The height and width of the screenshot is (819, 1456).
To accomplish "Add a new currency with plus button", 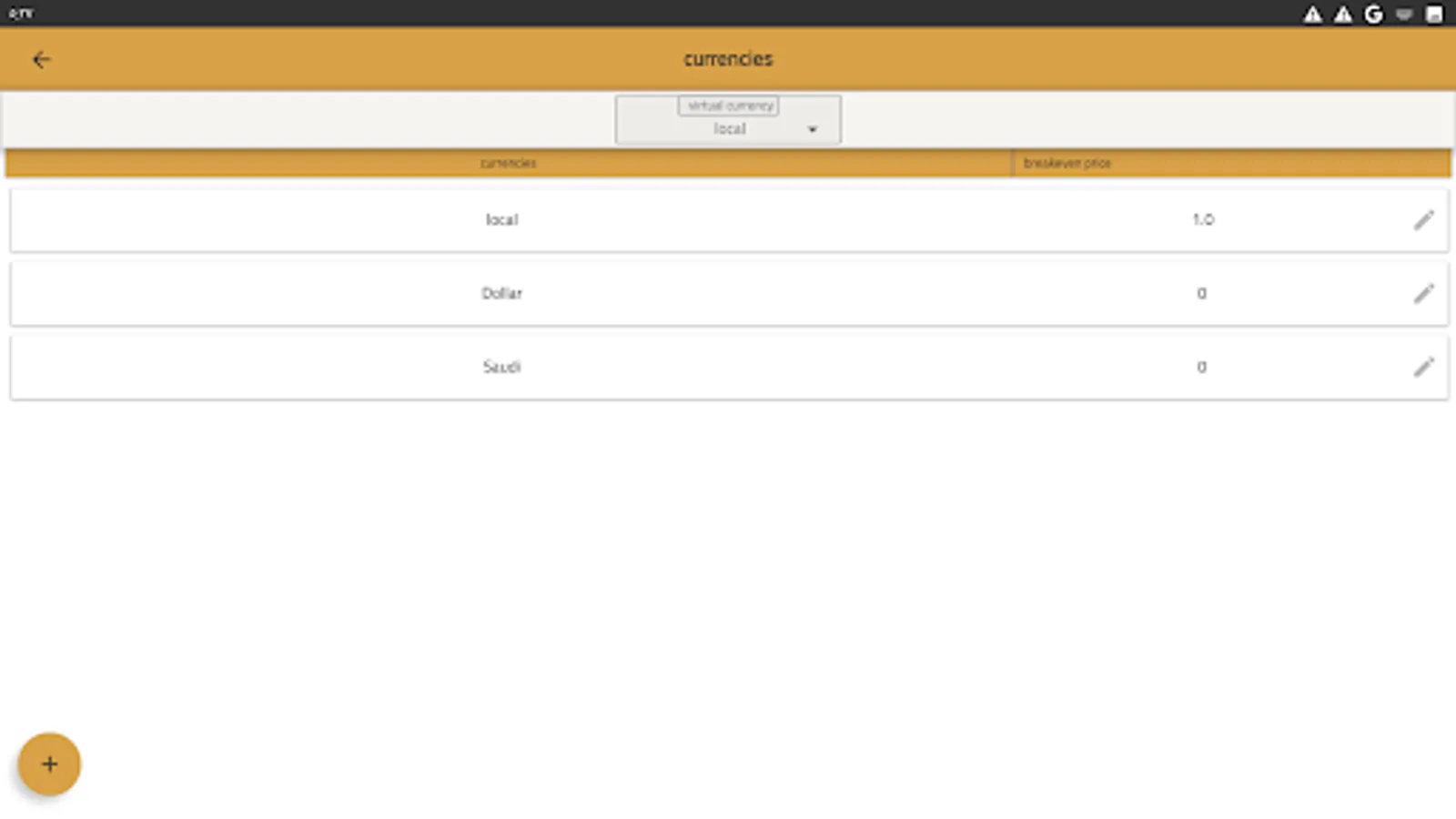I will pos(49,764).
